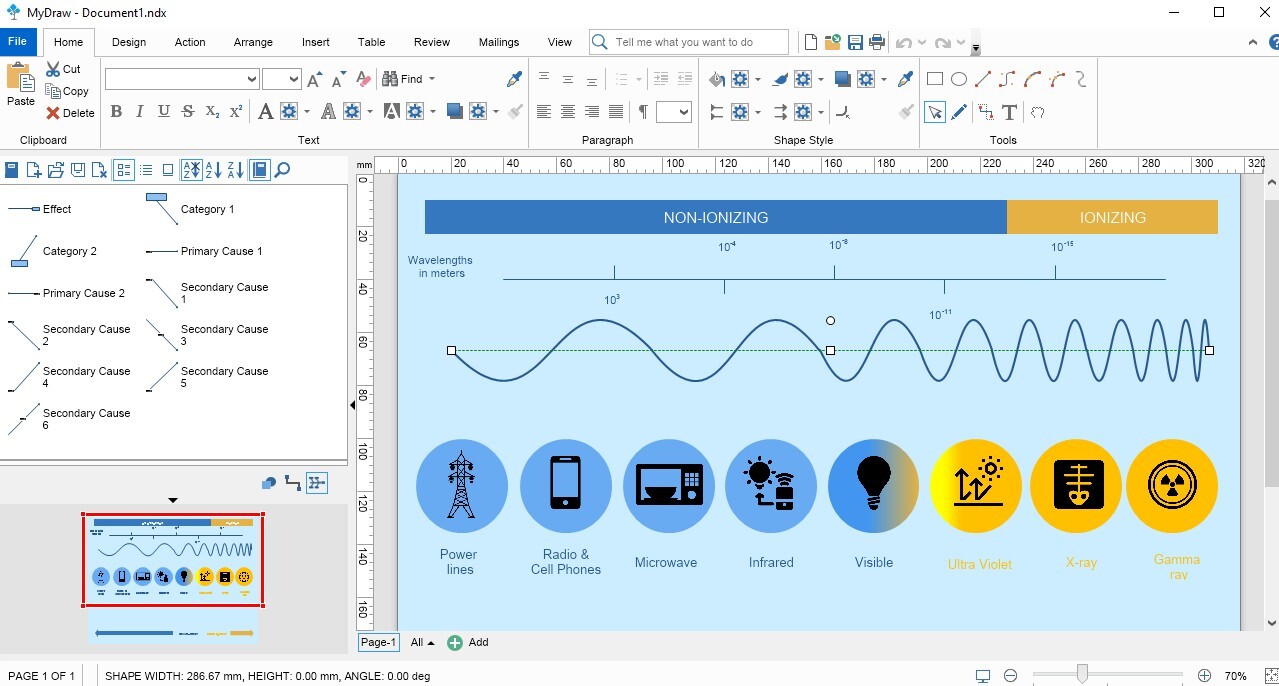
Task: Open the font size dropdown
Action: [294, 79]
